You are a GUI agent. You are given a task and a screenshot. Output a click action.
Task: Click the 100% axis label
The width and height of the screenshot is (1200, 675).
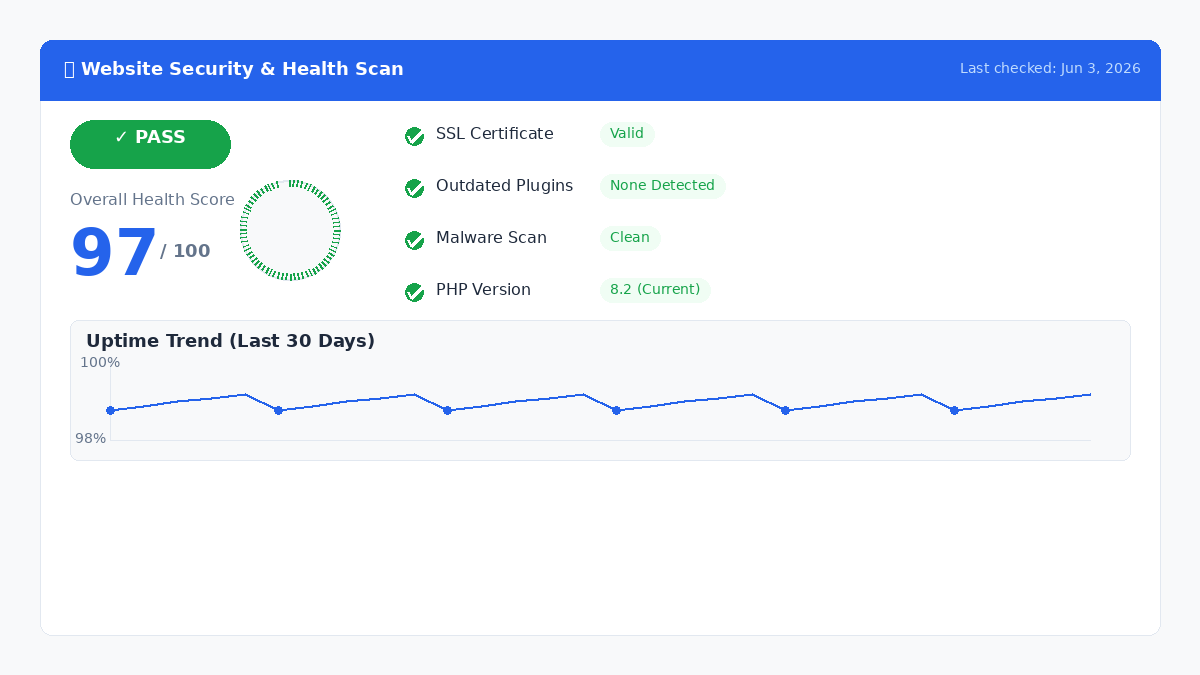pyautogui.click(x=100, y=362)
